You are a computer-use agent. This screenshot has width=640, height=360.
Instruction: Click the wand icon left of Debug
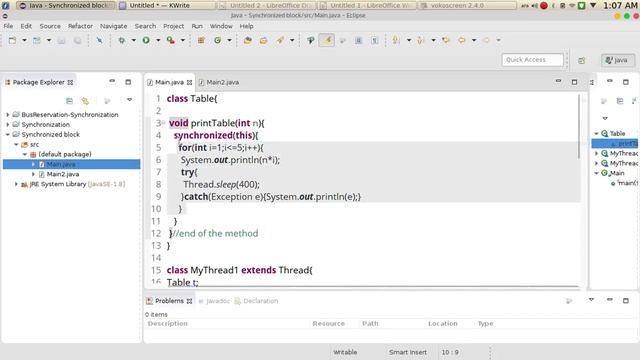[x=100, y=40]
